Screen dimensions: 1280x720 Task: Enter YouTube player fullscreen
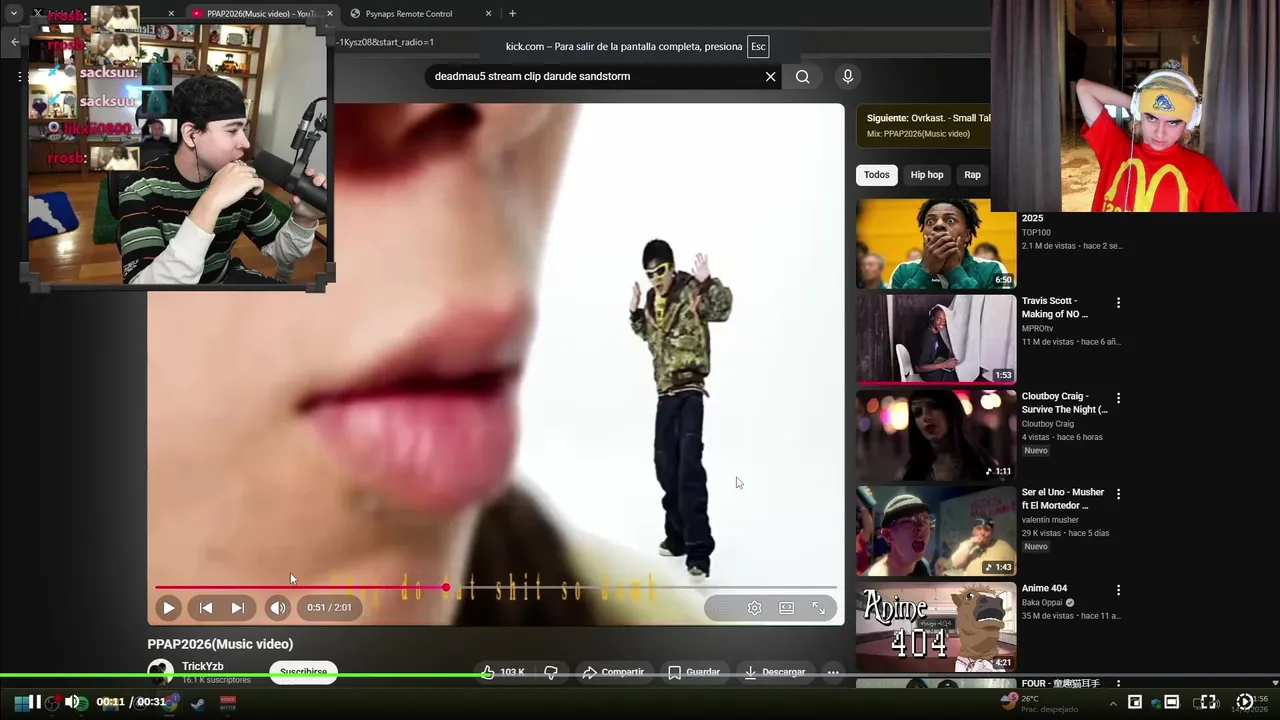coord(818,608)
